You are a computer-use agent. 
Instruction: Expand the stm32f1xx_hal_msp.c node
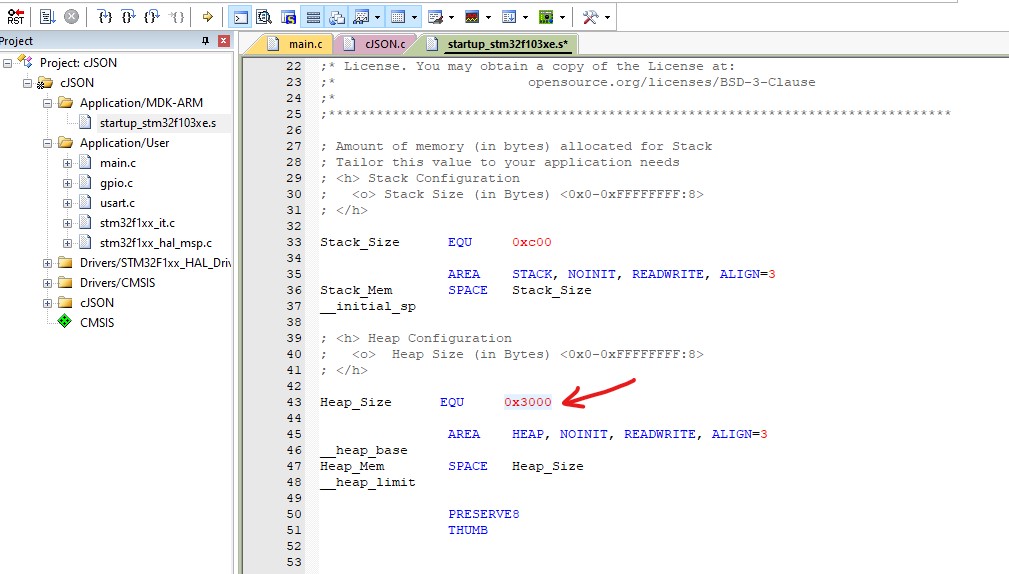tap(67, 243)
